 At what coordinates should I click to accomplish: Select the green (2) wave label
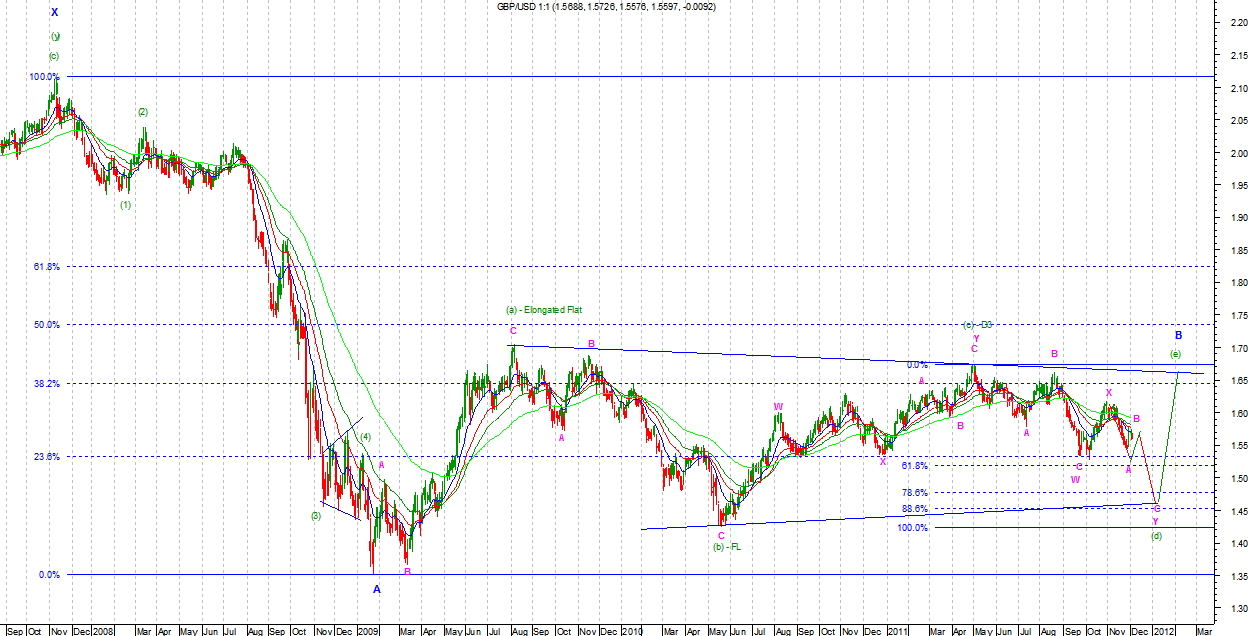[x=143, y=112]
